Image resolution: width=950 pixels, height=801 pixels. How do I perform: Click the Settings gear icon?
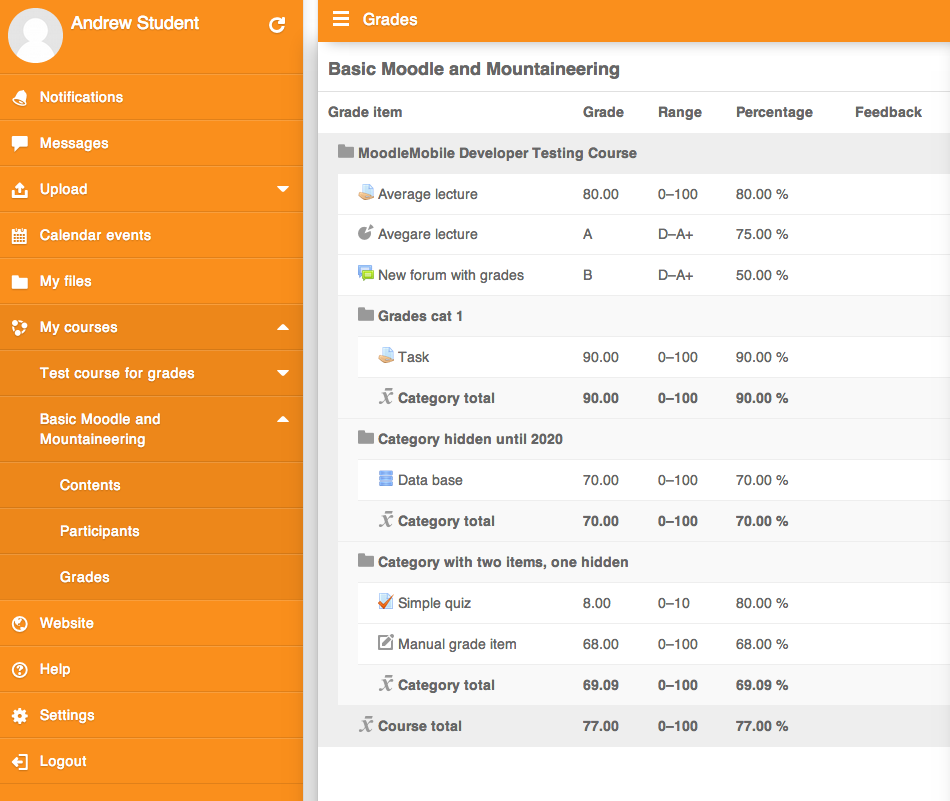point(19,716)
